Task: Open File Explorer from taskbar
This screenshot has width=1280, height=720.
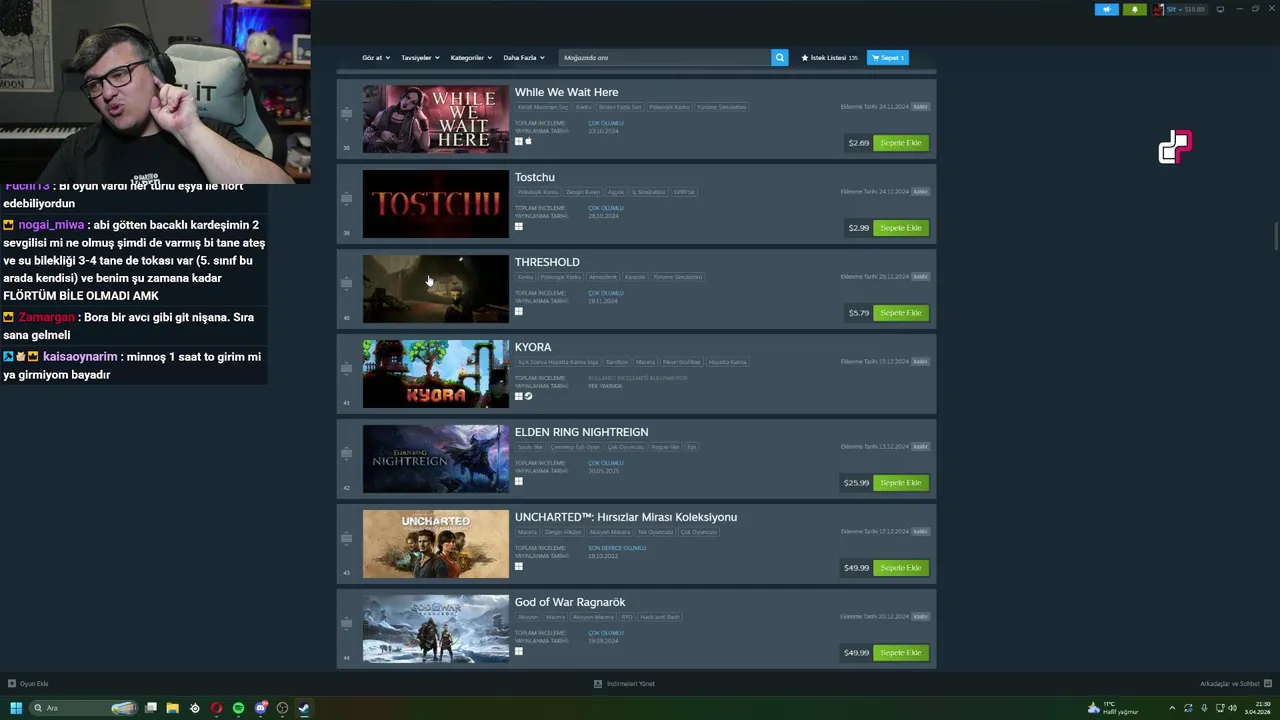Action: pyautogui.click(x=172, y=708)
